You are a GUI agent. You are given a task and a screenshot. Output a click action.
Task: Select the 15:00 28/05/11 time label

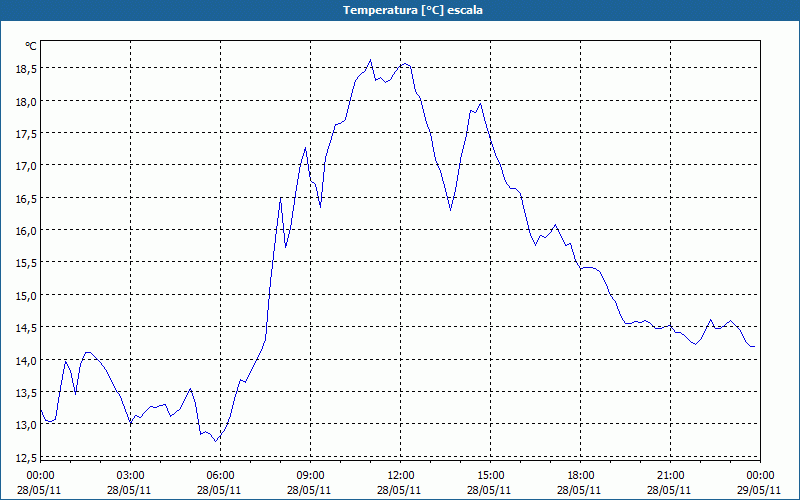(x=490, y=483)
